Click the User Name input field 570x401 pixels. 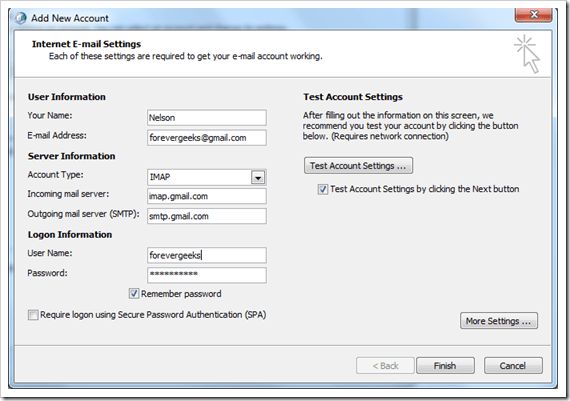(207, 255)
